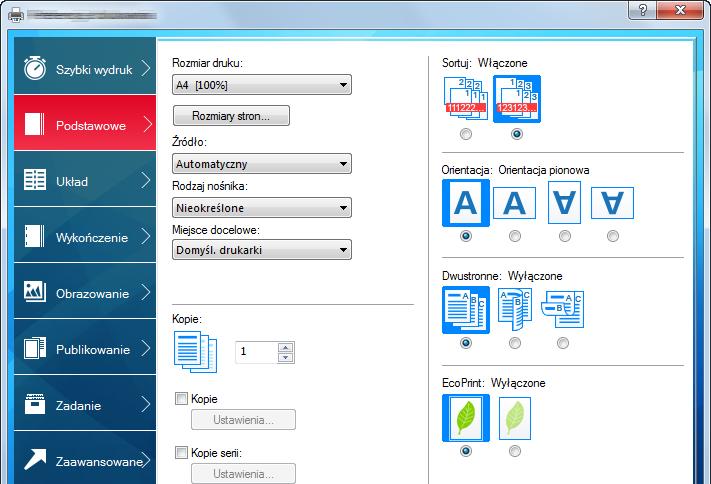The width and height of the screenshot is (711, 484).
Task: Switch to the Układ tab
Action: 85,179
